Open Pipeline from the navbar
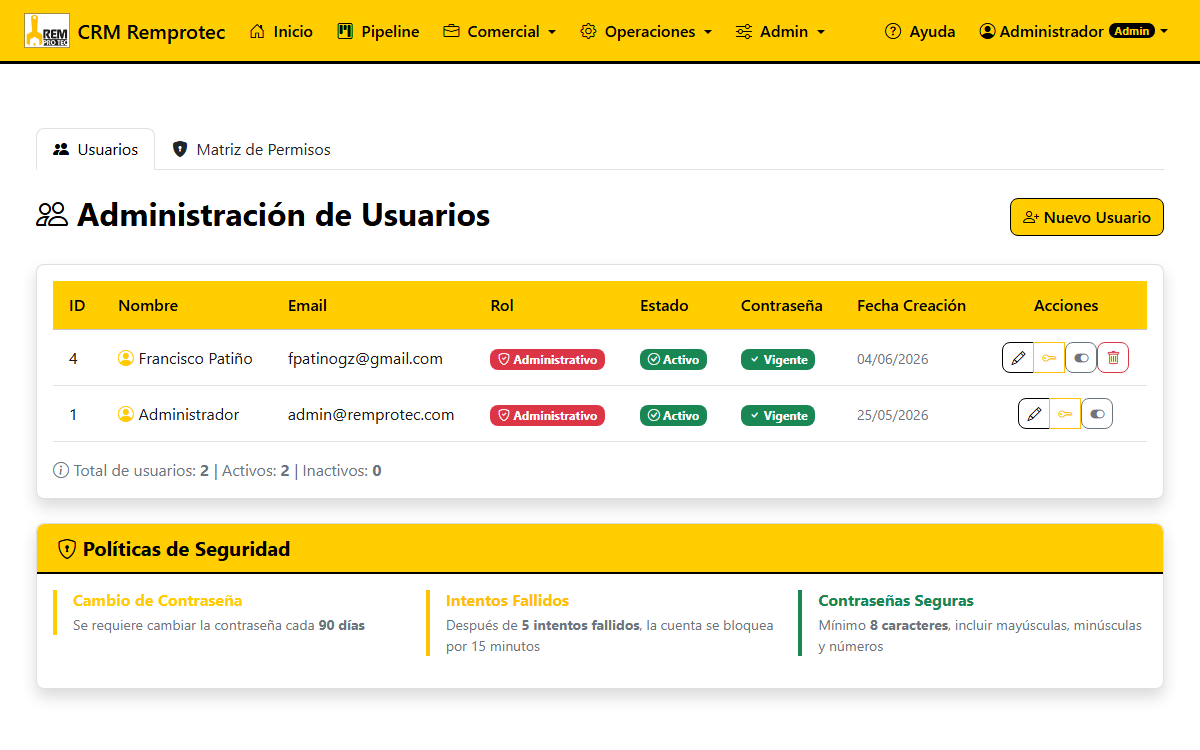 coord(379,32)
